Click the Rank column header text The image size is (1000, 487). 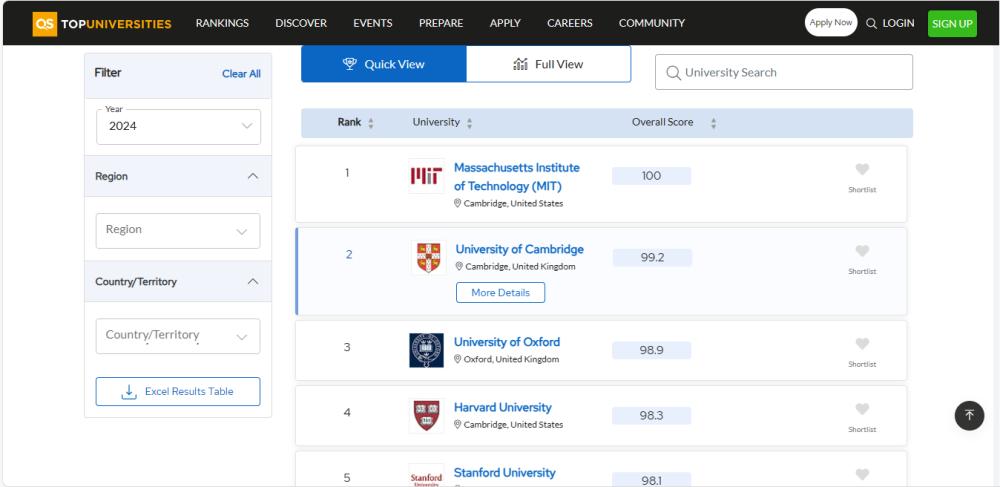349,122
